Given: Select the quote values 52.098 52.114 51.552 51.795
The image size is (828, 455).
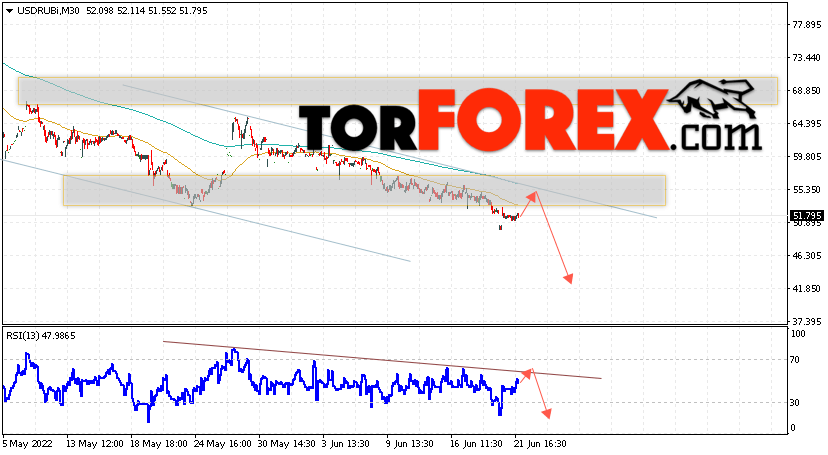Looking at the screenshot, I should point(147,11).
